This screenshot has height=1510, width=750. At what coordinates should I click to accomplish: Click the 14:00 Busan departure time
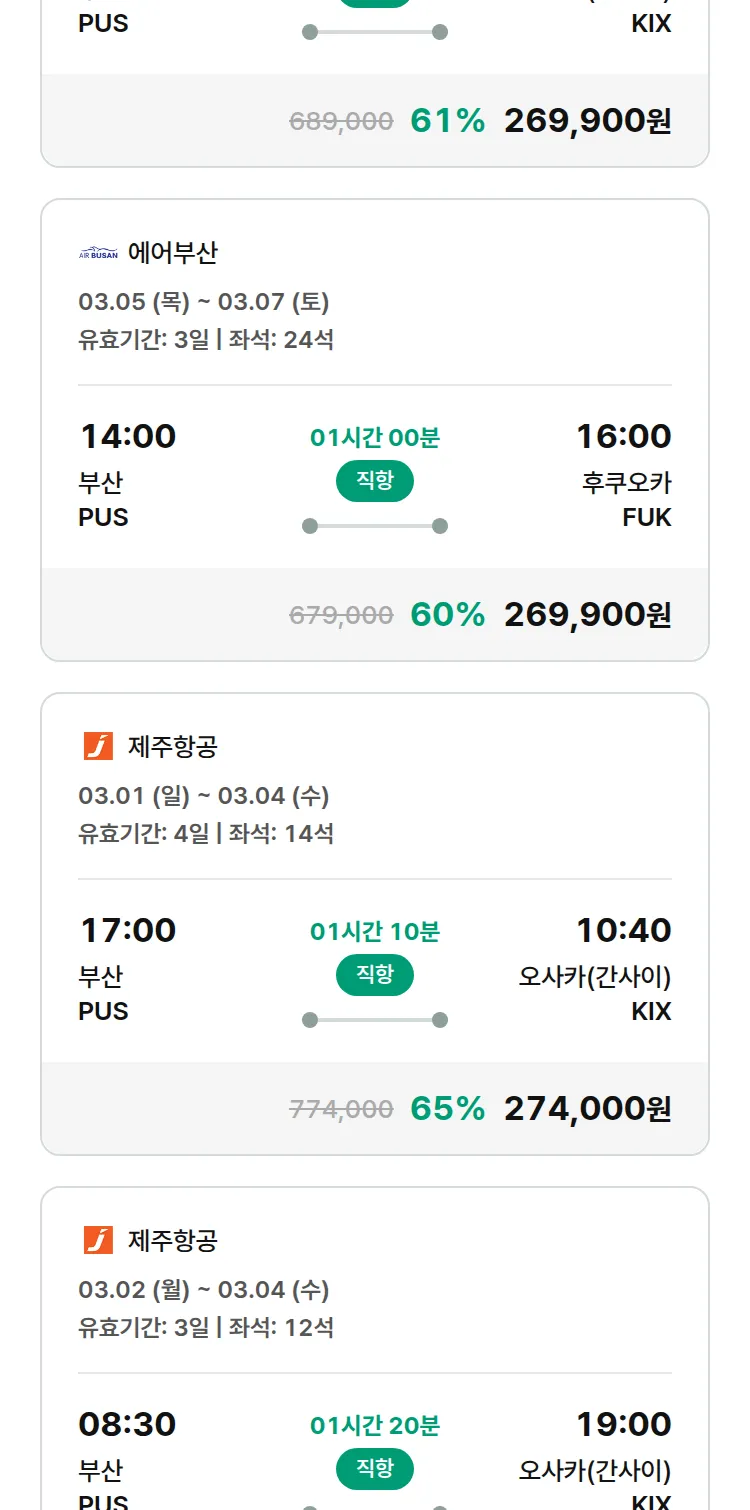(127, 436)
